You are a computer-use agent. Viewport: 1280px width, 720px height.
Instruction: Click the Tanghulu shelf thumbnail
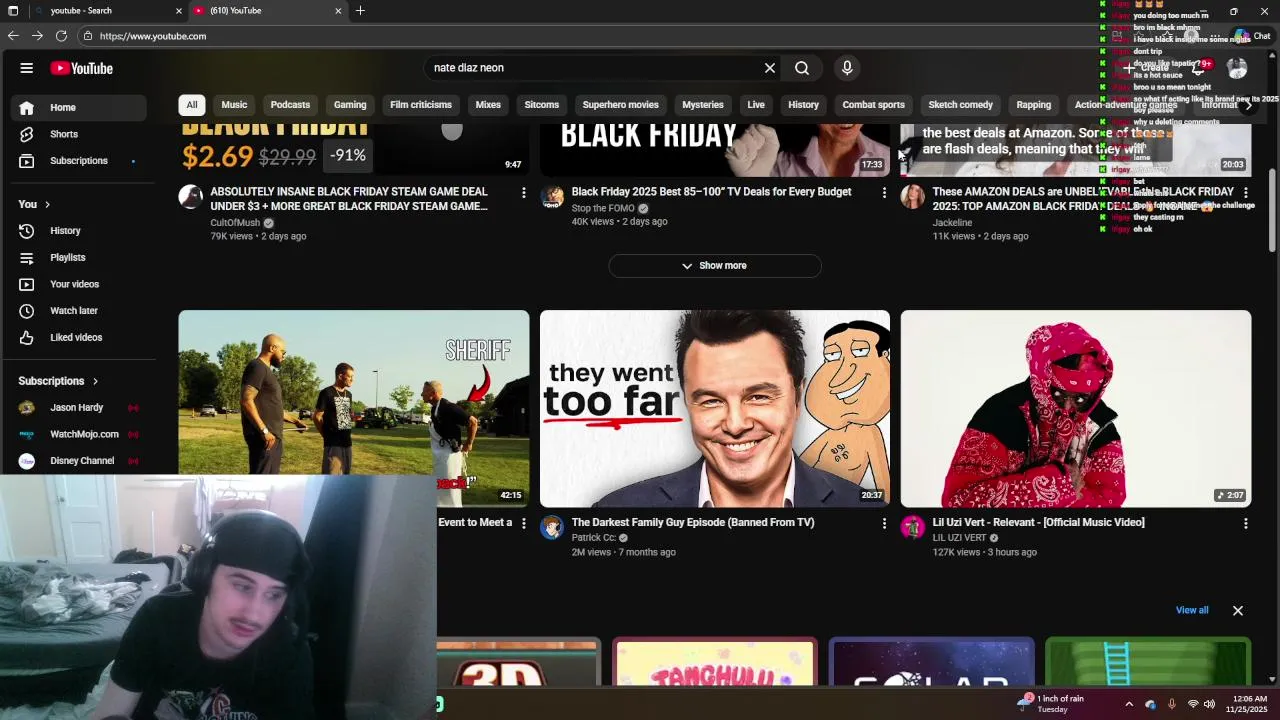coord(714,662)
